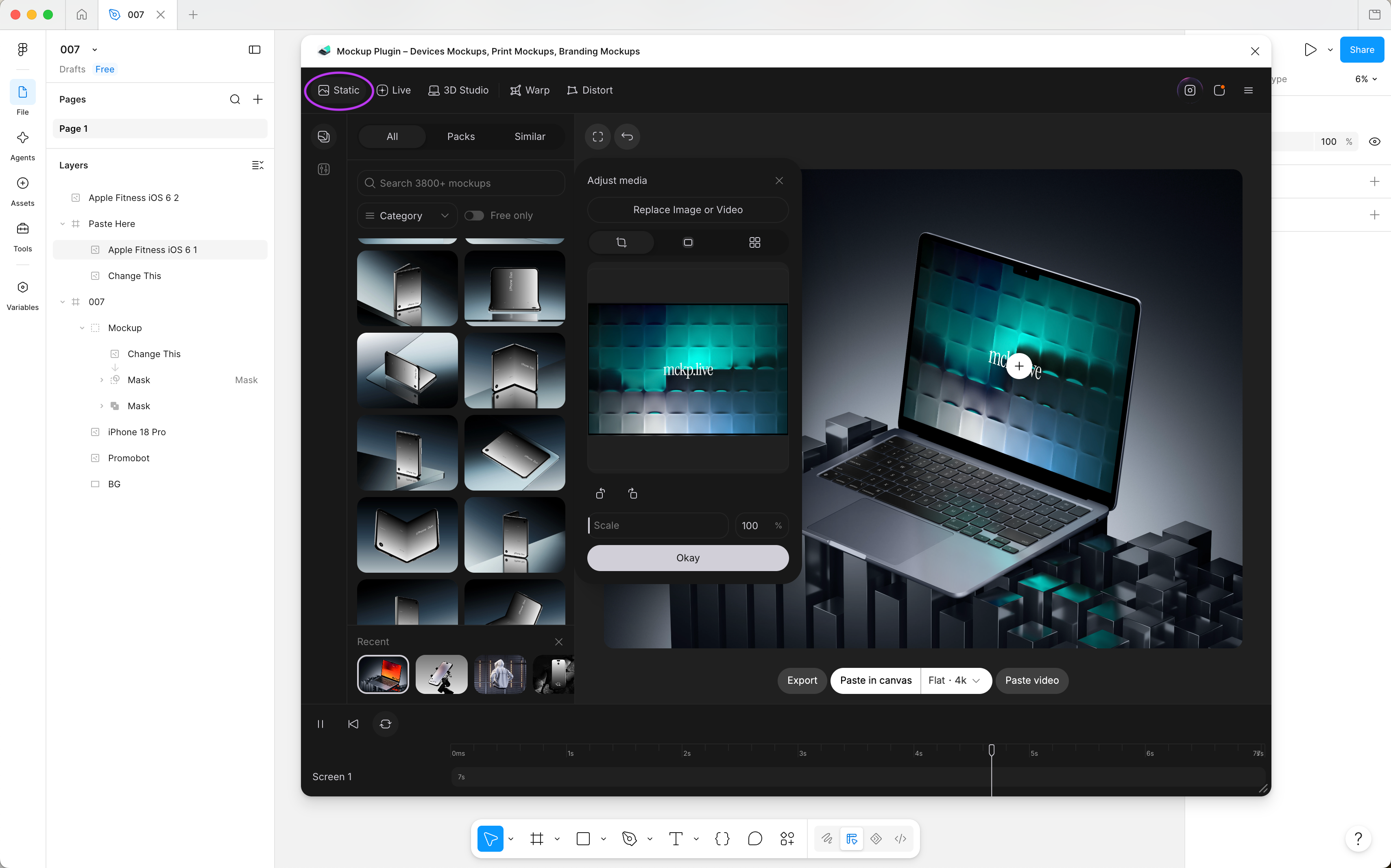Click the fullscreen fit icon above preview
This screenshot has height=868, width=1391.
[597, 137]
